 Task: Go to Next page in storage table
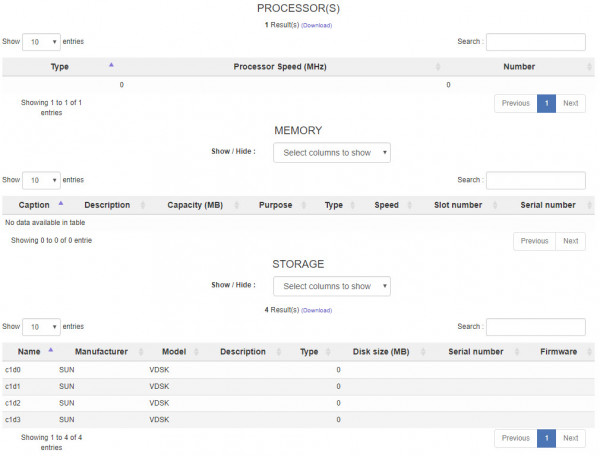[x=571, y=438]
